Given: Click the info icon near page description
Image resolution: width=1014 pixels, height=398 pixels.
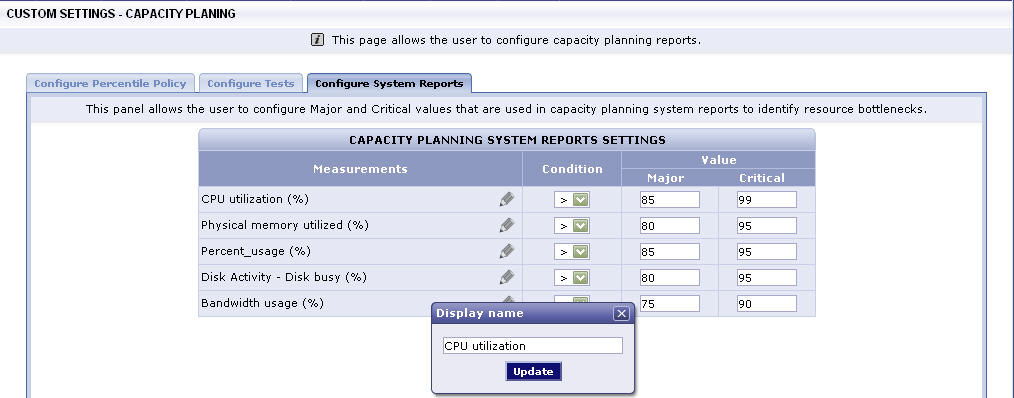Looking at the screenshot, I should (317, 40).
